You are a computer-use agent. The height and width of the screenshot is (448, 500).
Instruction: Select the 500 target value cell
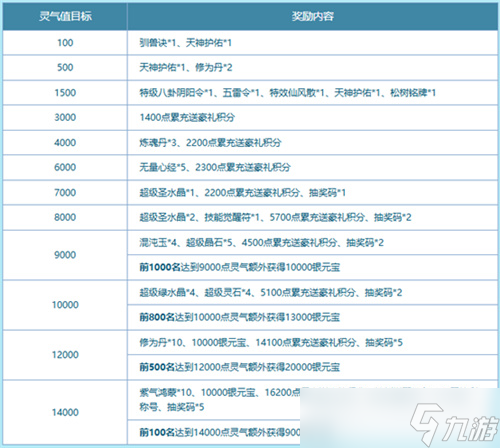click(x=65, y=67)
